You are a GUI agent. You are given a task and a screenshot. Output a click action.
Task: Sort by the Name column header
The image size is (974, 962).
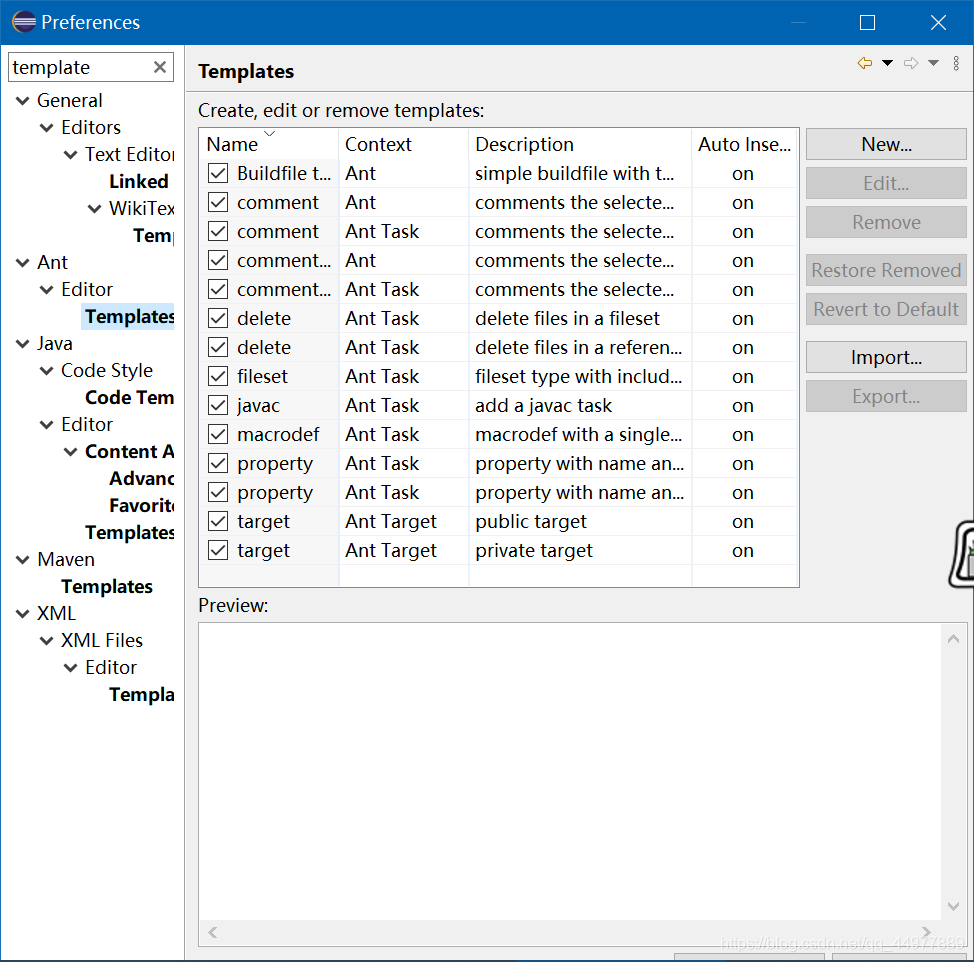tap(270, 144)
